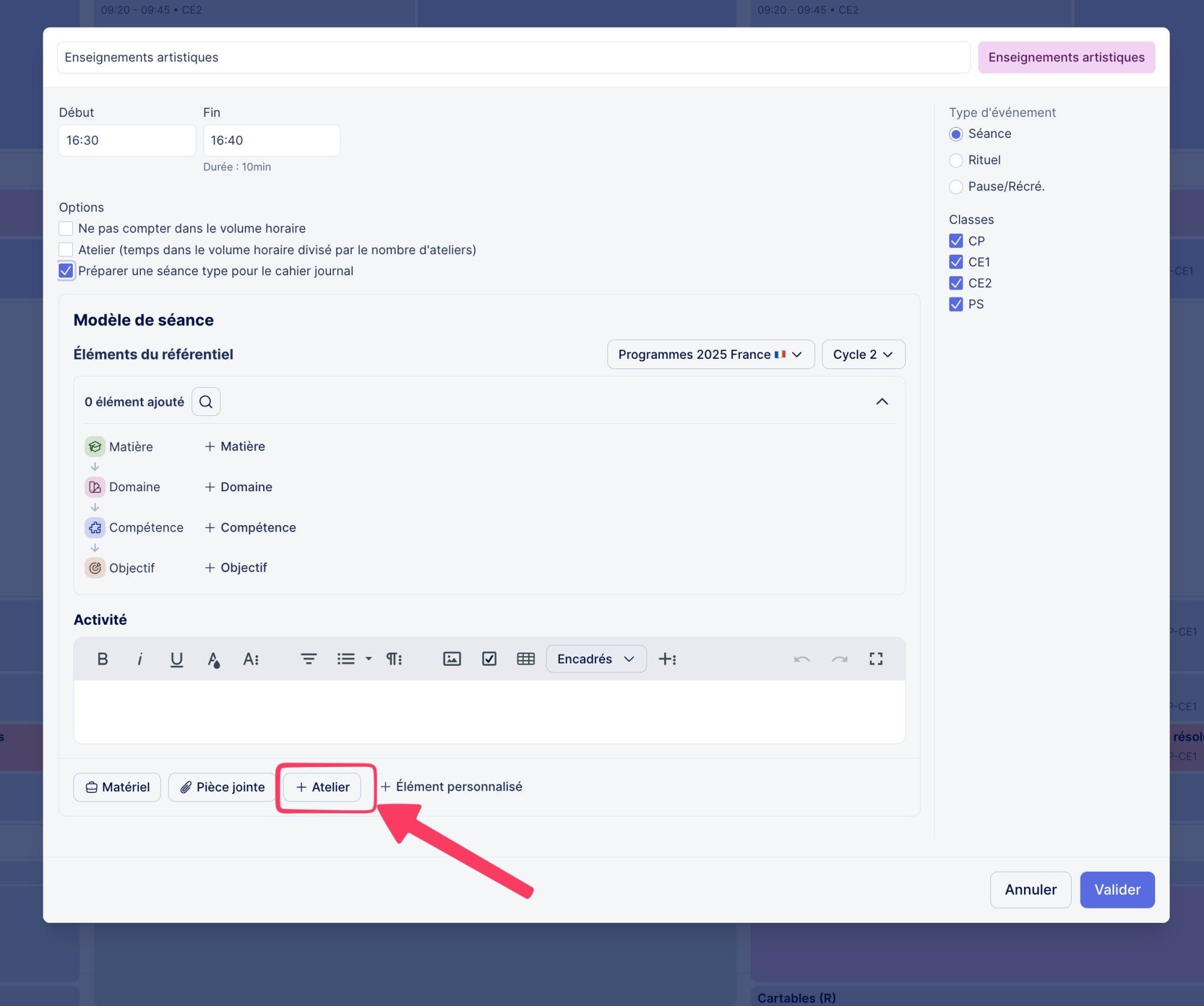Add an Objectif element

[x=235, y=568]
